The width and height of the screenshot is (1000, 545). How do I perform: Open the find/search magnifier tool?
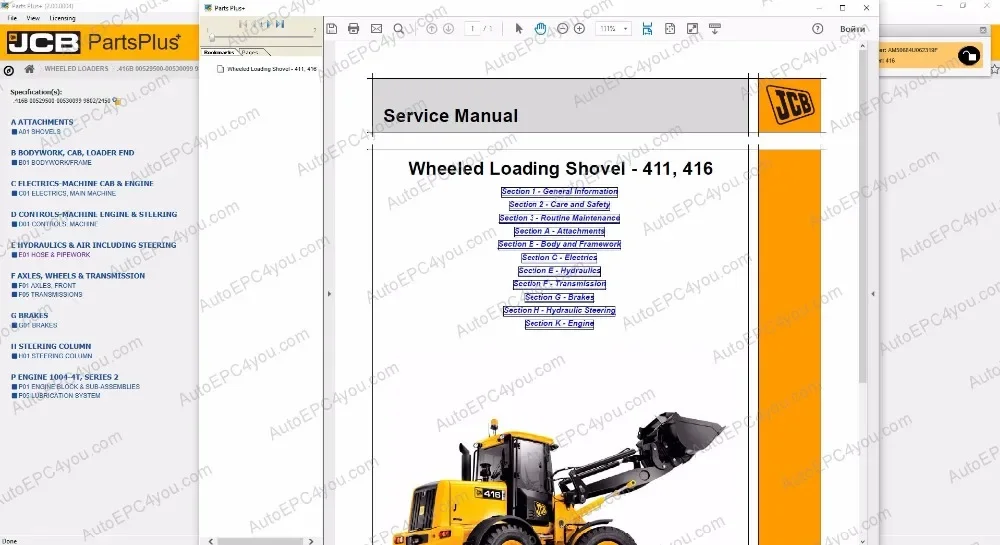tap(399, 29)
